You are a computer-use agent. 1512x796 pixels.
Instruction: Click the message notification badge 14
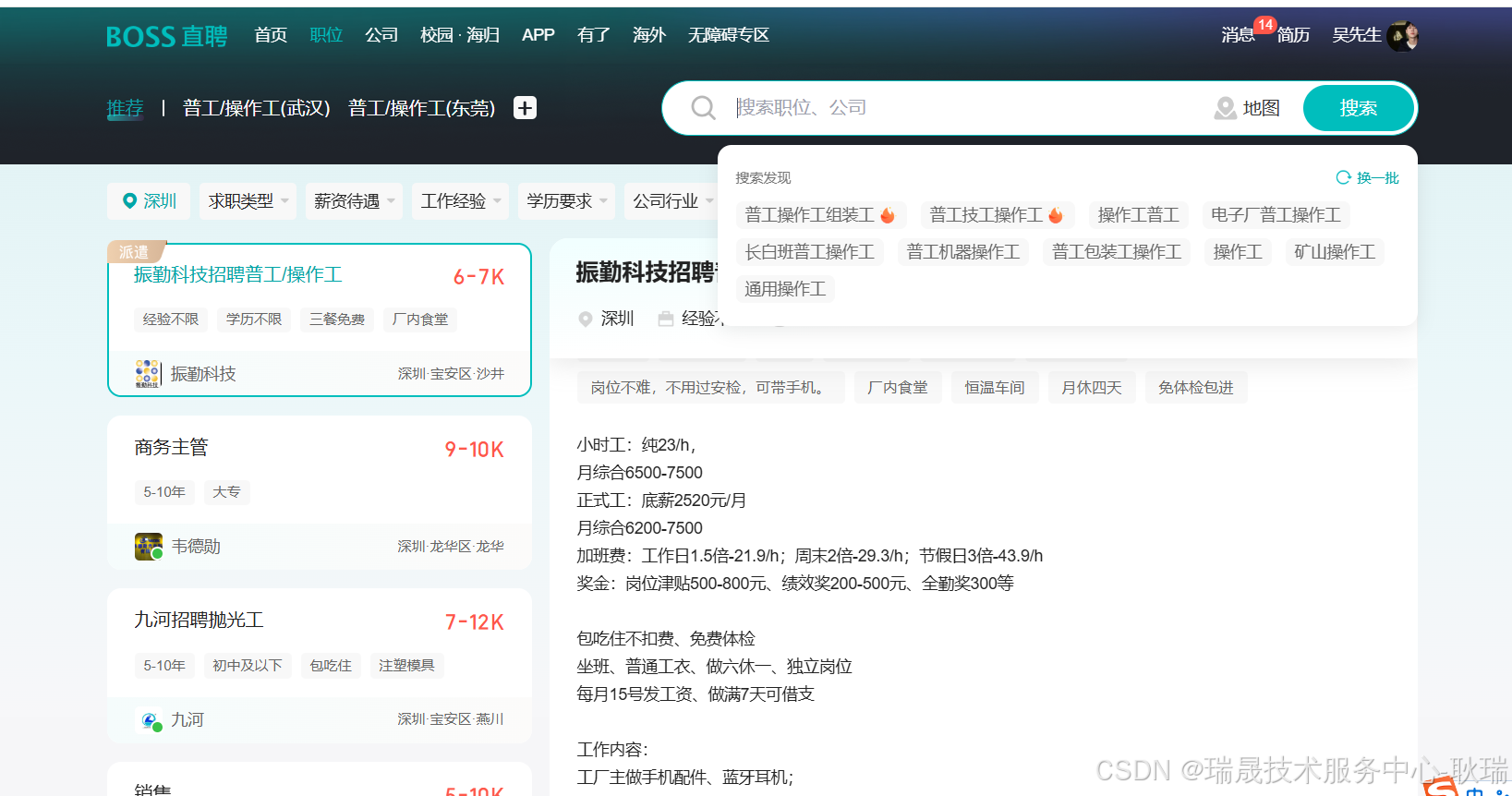pos(1264,25)
